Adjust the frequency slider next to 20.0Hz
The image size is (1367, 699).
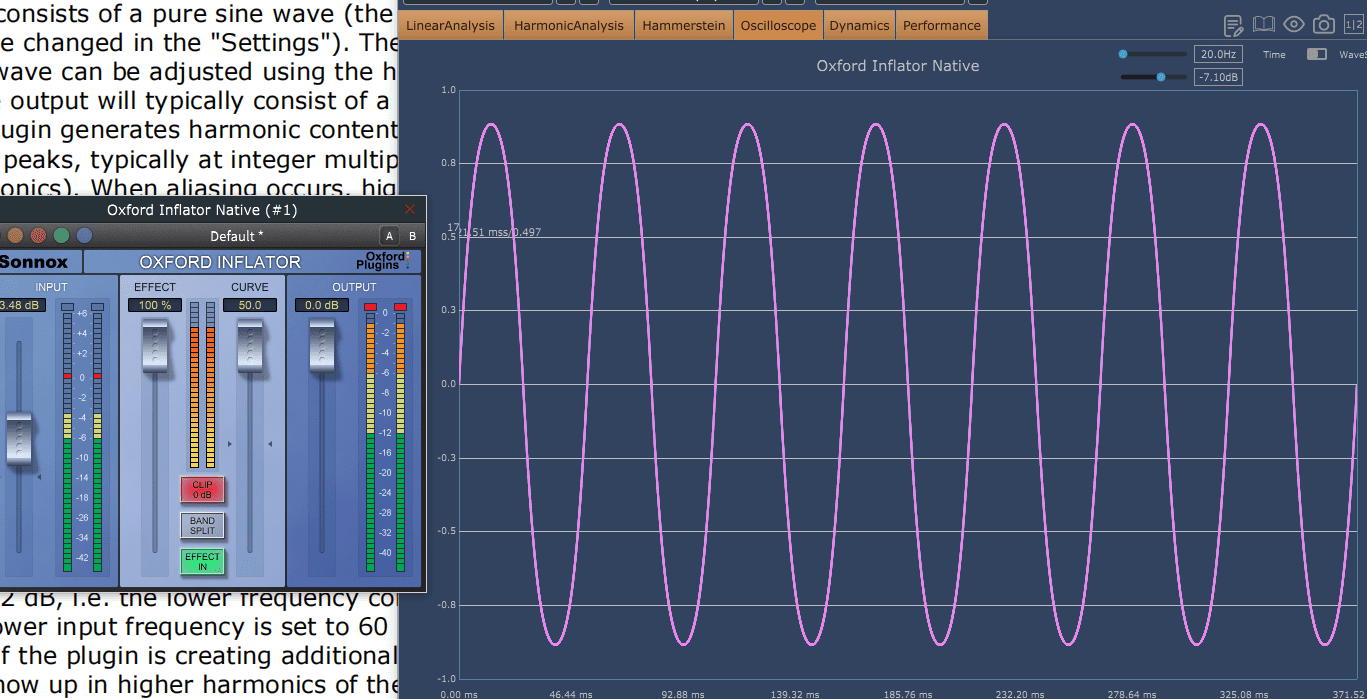(x=1152, y=54)
